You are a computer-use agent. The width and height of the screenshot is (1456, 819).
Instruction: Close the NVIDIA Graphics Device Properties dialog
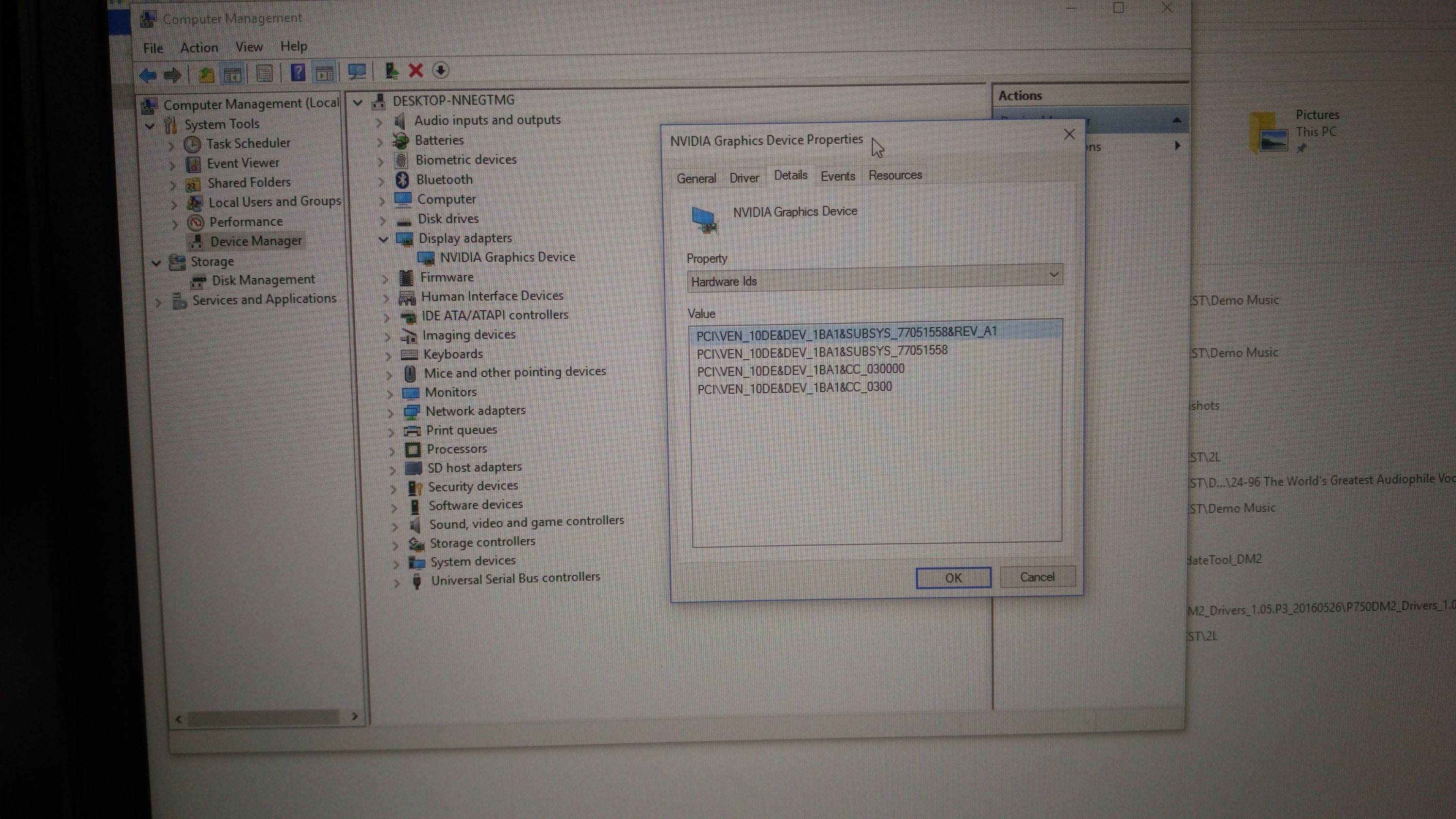[1069, 134]
